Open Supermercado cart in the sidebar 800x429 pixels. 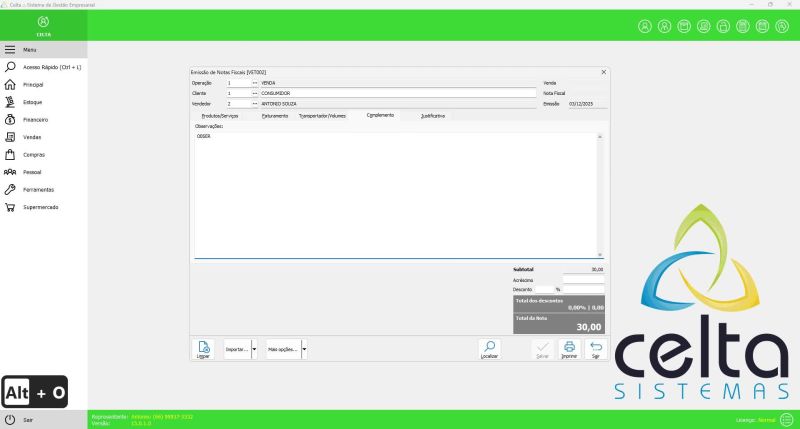click(41, 207)
